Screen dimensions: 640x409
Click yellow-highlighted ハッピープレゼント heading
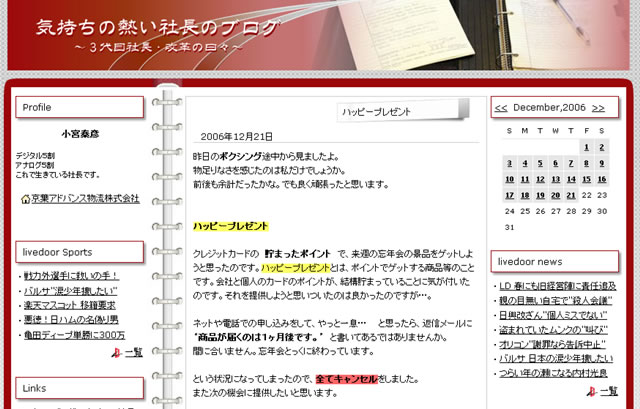[x=231, y=226]
